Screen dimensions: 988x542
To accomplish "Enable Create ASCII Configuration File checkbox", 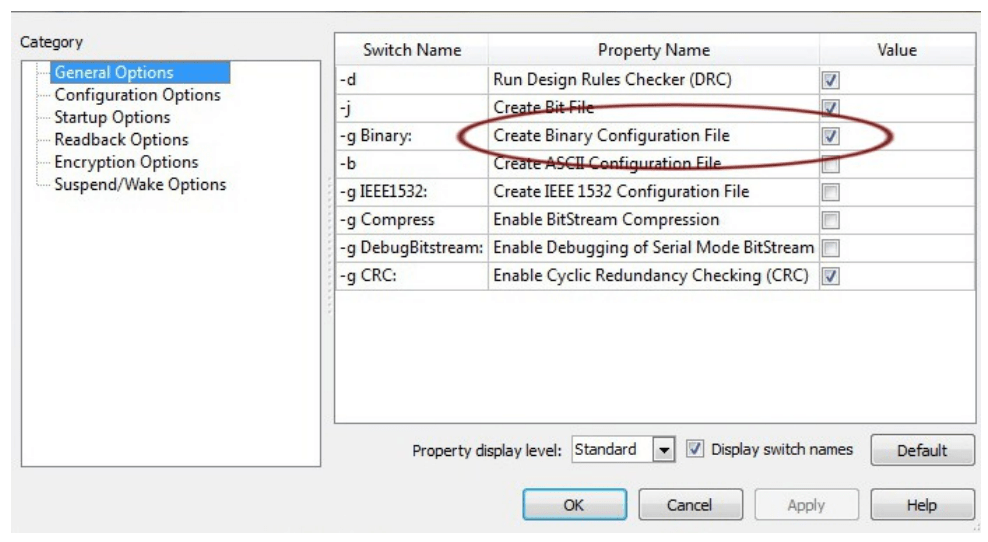I will (x=830, y=164).
